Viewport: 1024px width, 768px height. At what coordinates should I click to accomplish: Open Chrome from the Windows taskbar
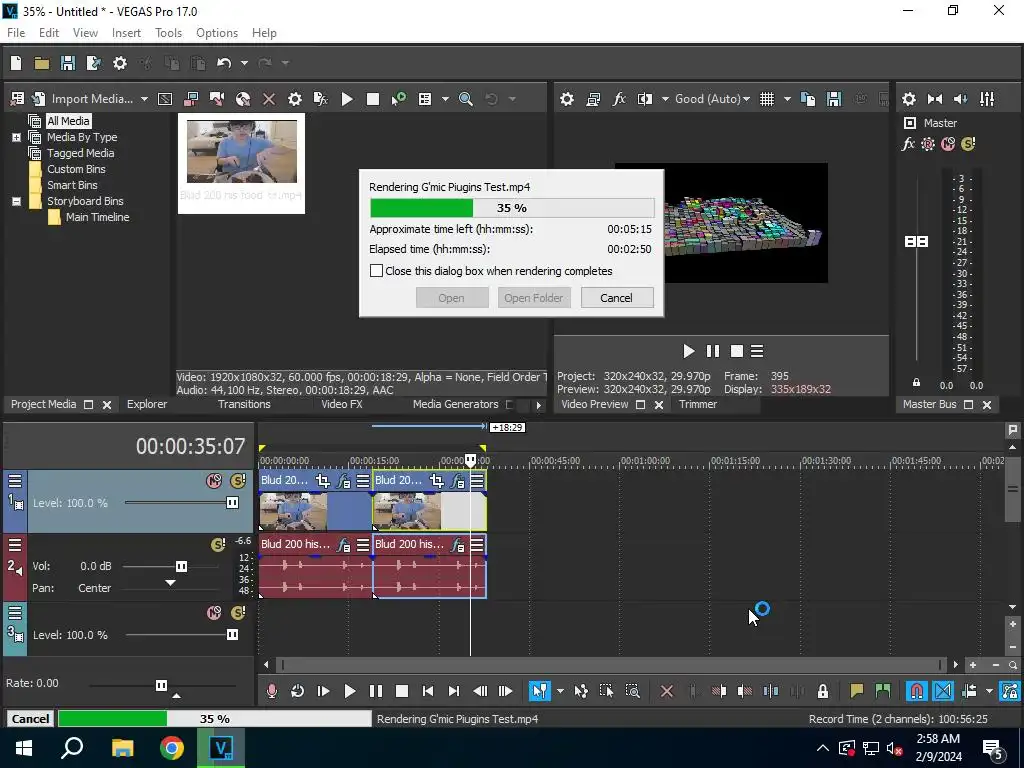click(172, 748)
